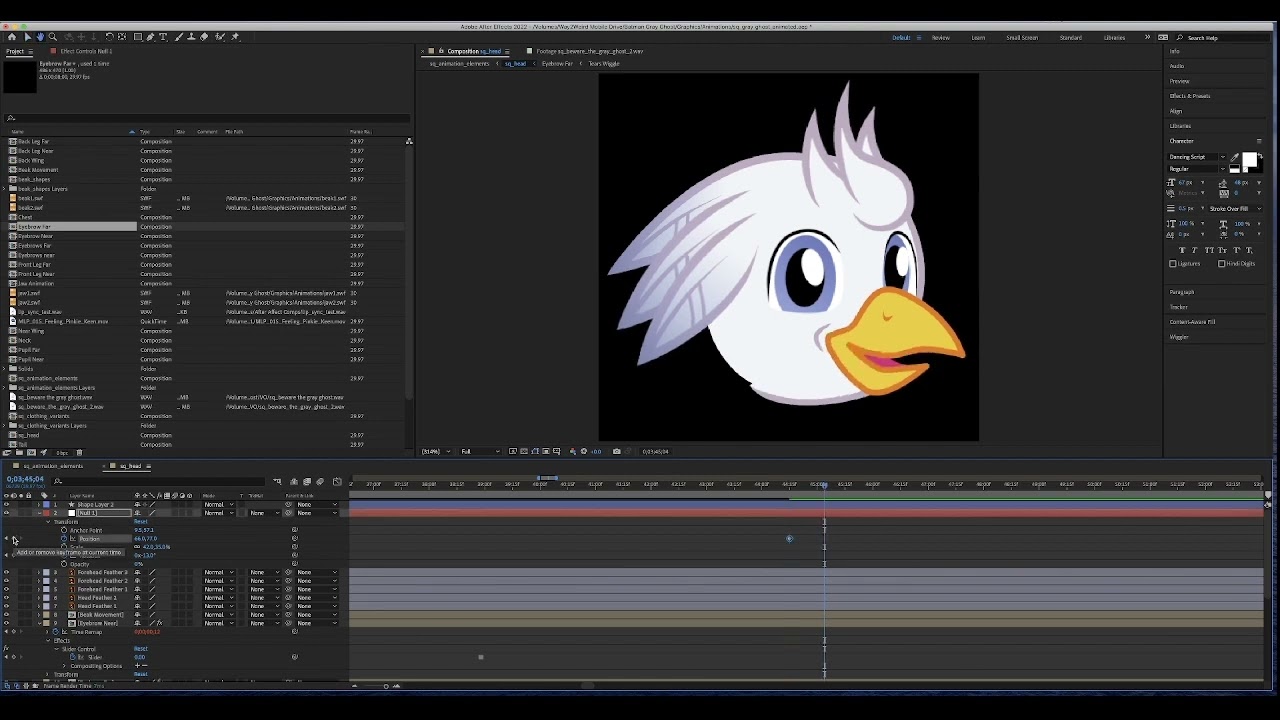Screen dimensions: 1280x720
Task: Hide the Eyebrow Near layer
Action: (6, 623)
